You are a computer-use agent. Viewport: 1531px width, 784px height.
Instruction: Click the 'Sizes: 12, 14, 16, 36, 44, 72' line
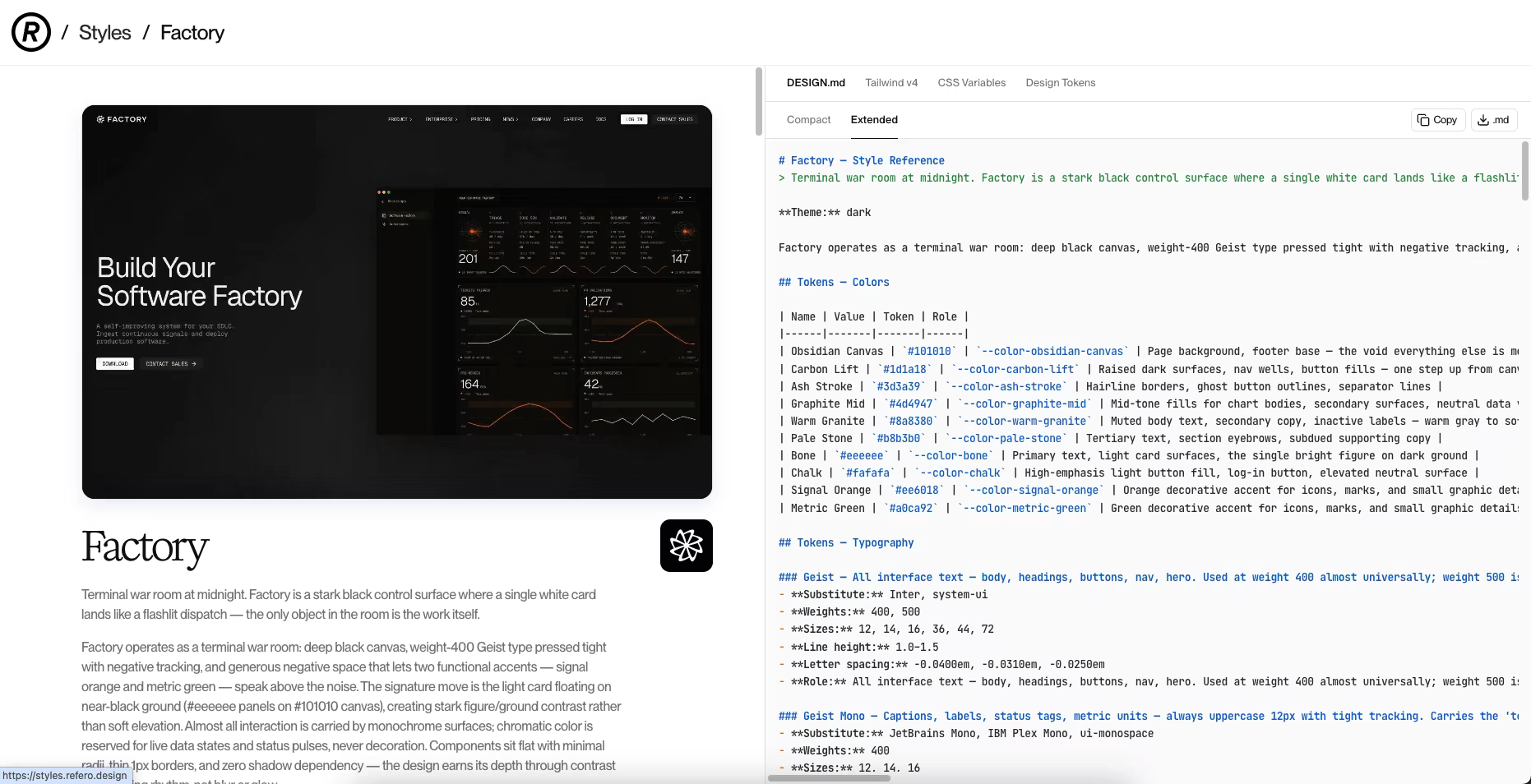pos(886,630)
